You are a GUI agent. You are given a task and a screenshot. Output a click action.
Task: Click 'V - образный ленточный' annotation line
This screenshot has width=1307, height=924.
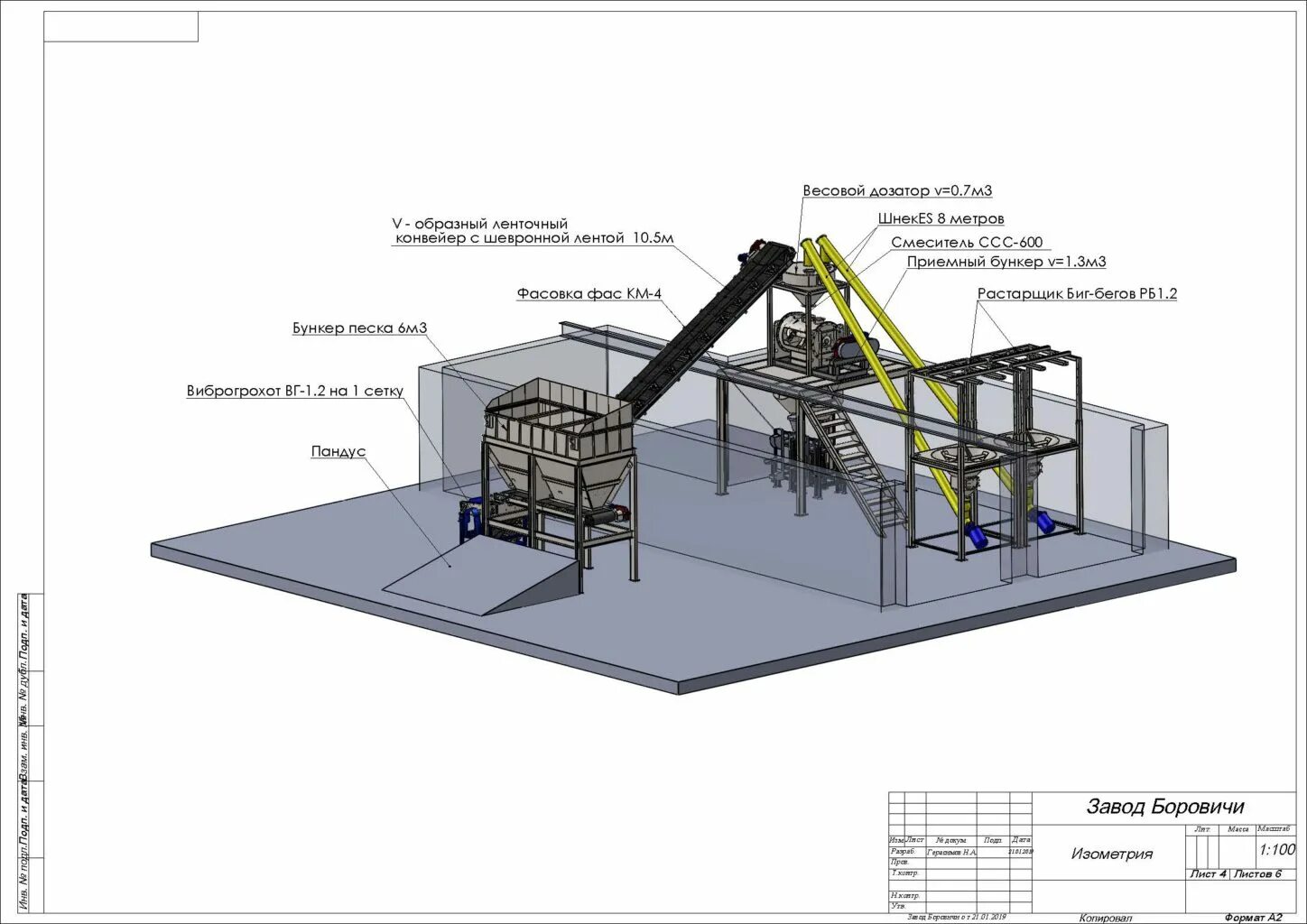click(x=479, y=223)
